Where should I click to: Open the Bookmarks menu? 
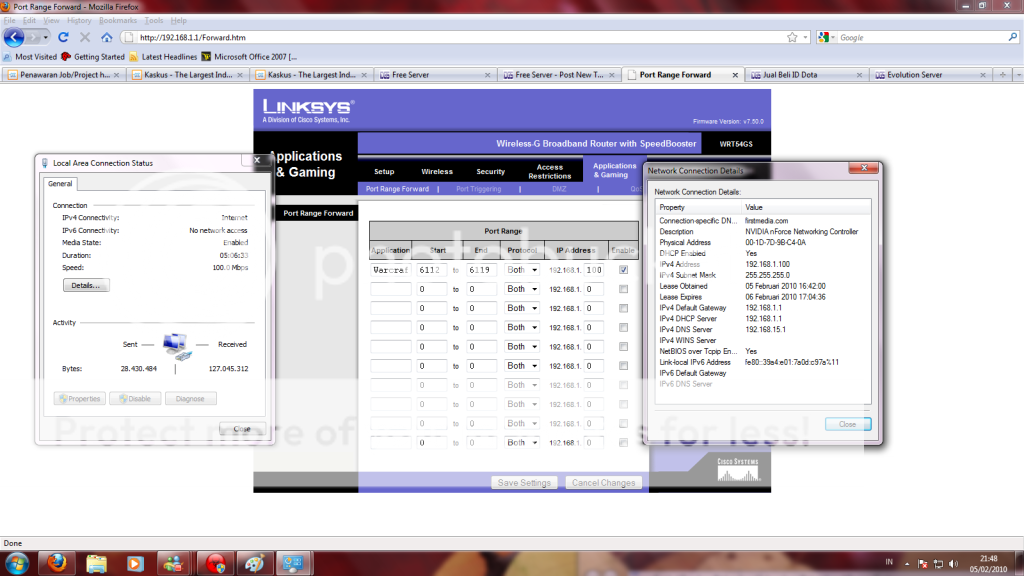(x=118, y=20)
